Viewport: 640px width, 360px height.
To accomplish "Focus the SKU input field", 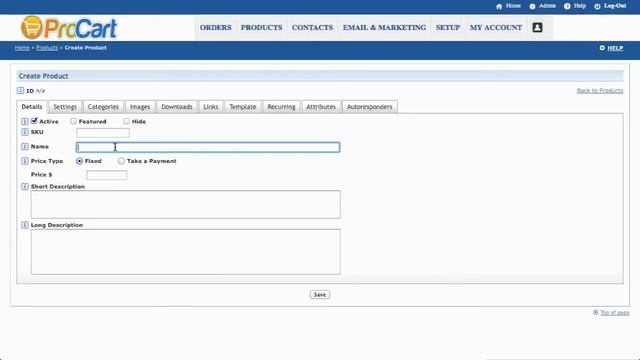I will pos(102,133).
